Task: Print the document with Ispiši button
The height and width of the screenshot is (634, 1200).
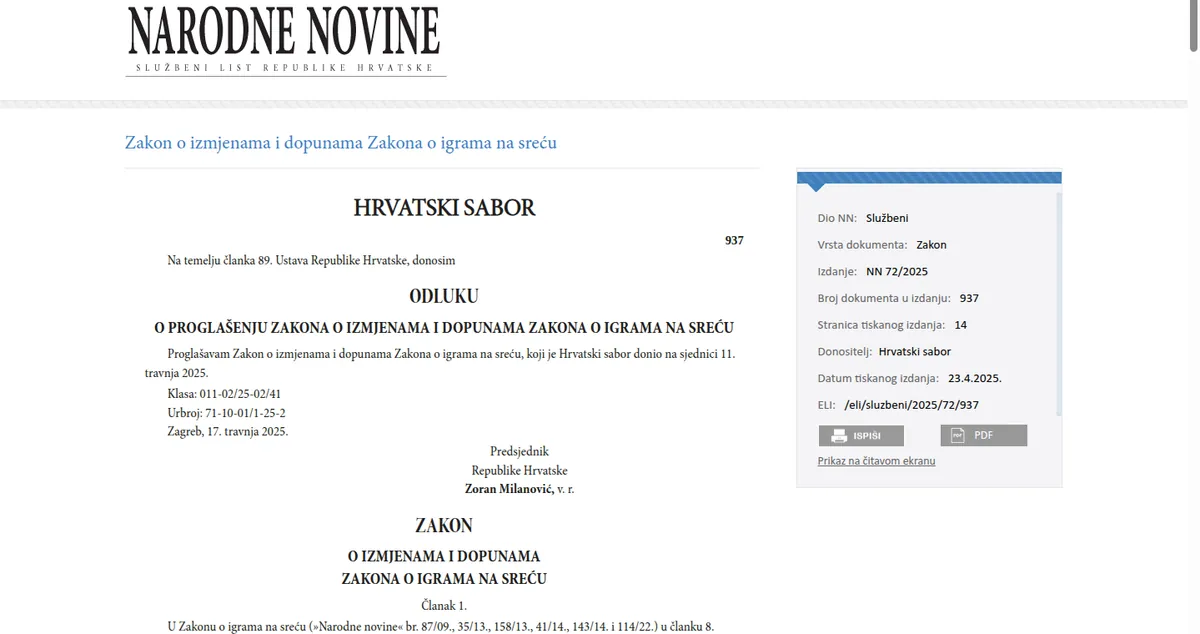Action: coord(861,436)
